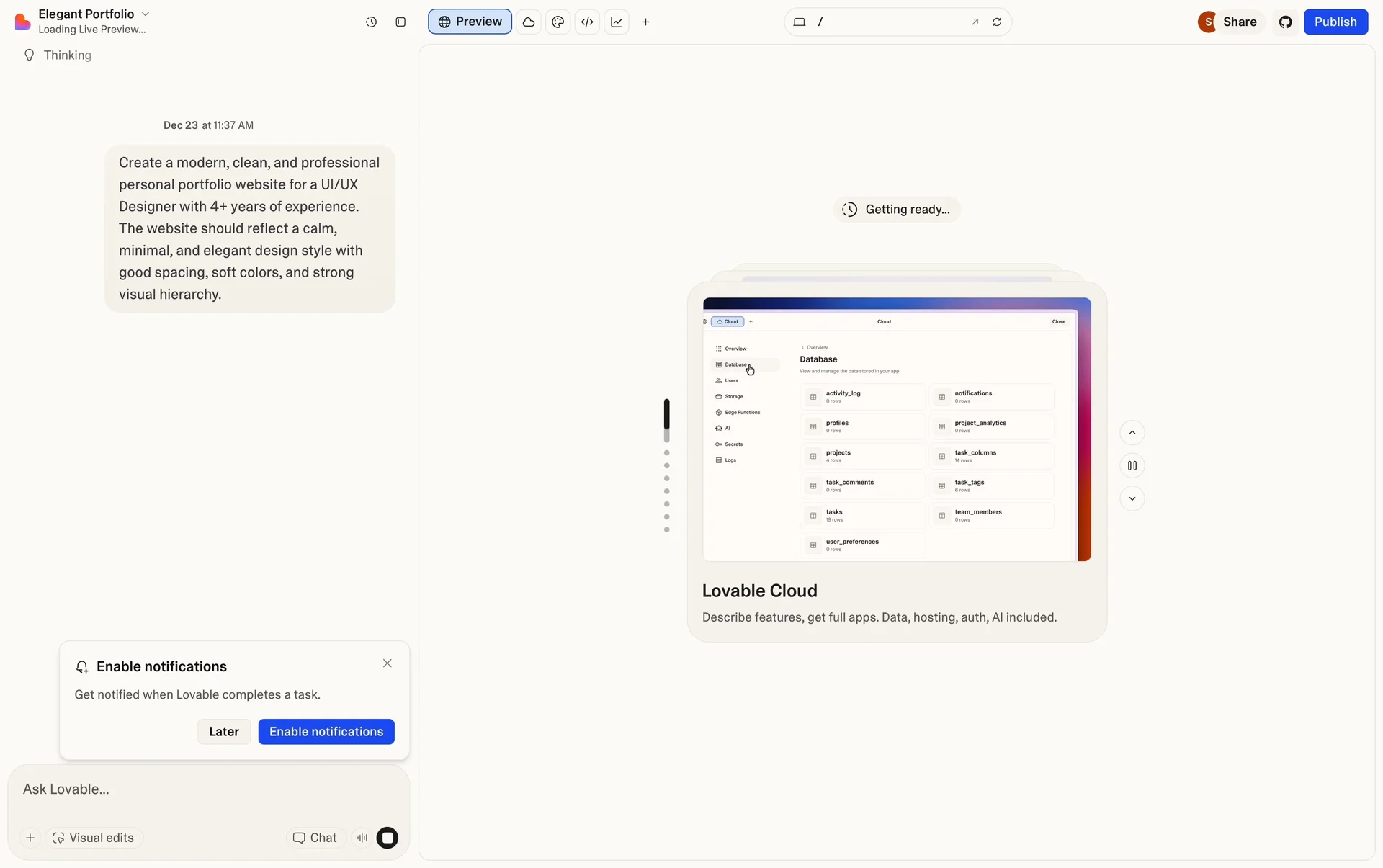Open version history clock icon
The width and height of the screenshot is (1383, 868).
[x=371, y=22]
